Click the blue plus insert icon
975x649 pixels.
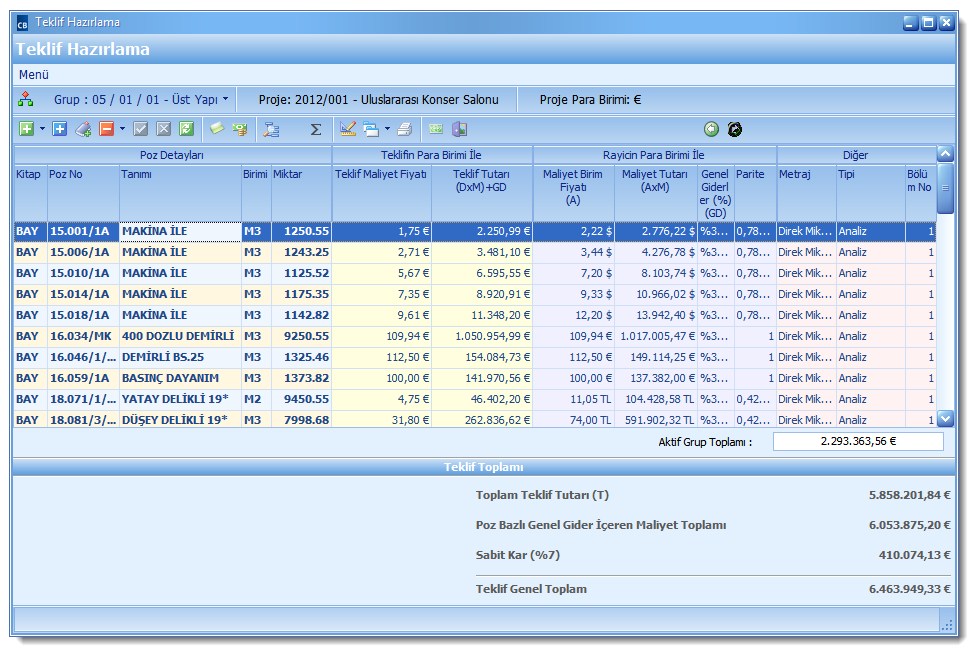[59, 129]
